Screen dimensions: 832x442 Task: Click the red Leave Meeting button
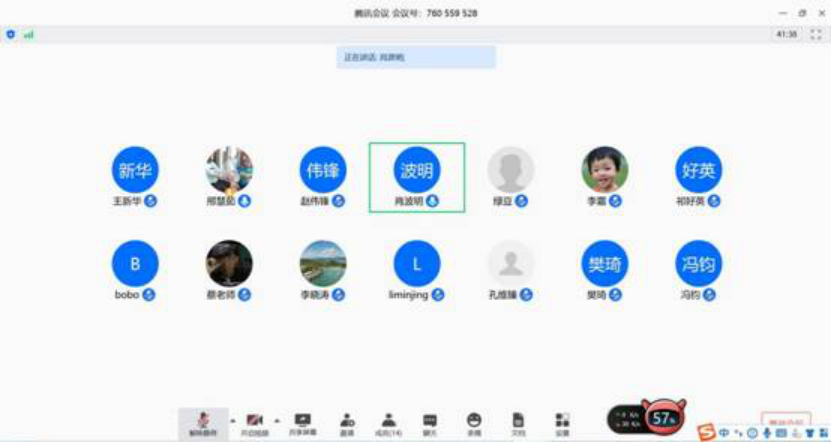click(x=785, y=423)
